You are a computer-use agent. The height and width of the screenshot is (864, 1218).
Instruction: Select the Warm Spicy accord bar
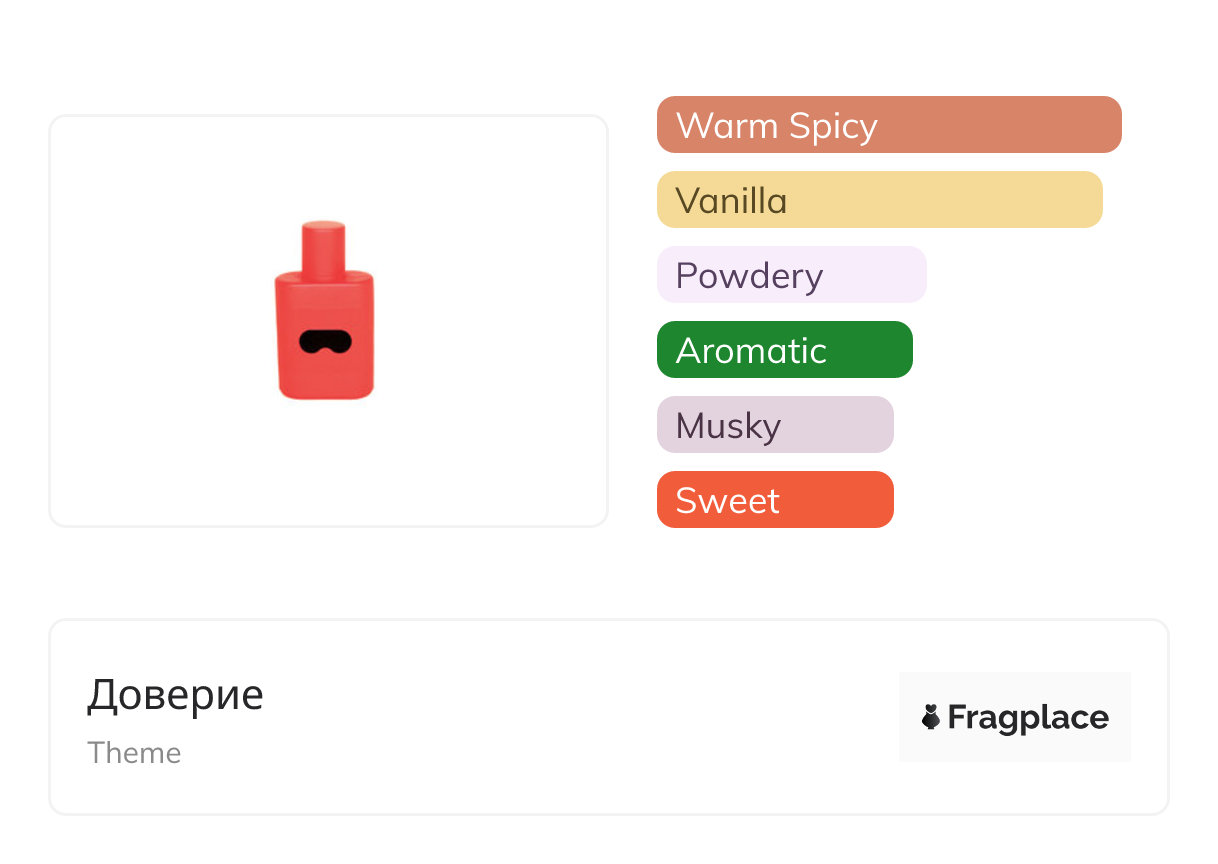point(888,125)
